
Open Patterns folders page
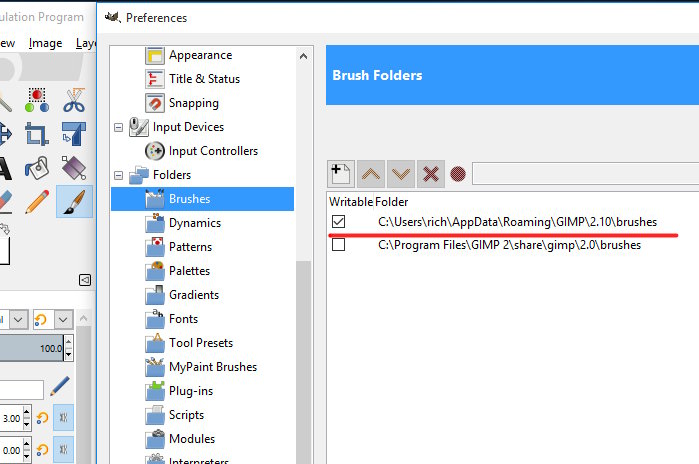(190, 247)
